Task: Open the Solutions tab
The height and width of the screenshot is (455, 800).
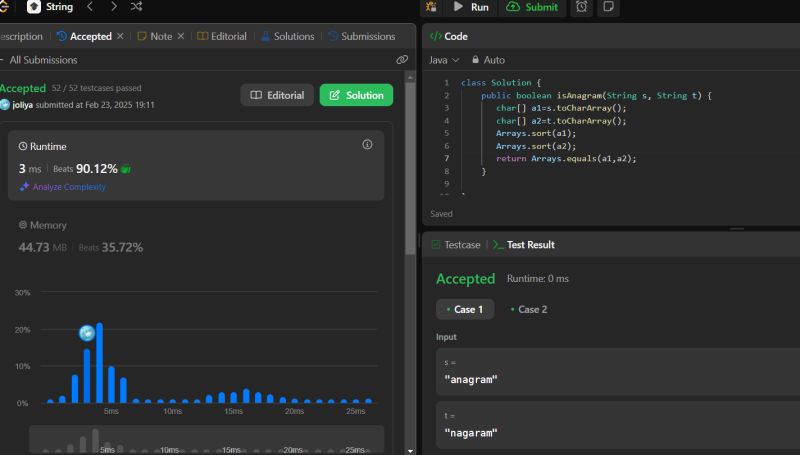Action: click(x=288, y=36)
